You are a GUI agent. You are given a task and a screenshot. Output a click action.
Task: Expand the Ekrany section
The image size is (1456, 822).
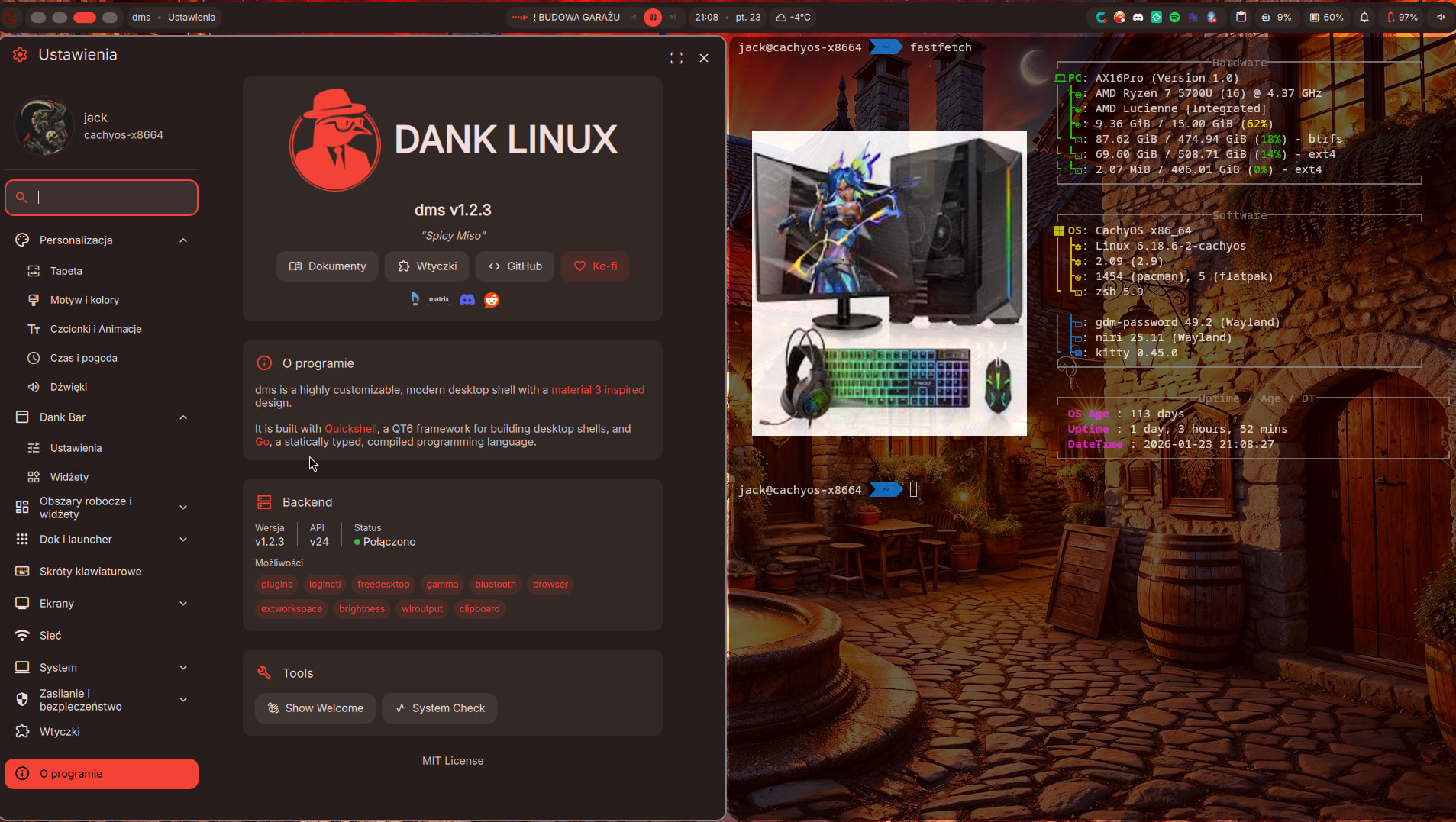(183, 604)
